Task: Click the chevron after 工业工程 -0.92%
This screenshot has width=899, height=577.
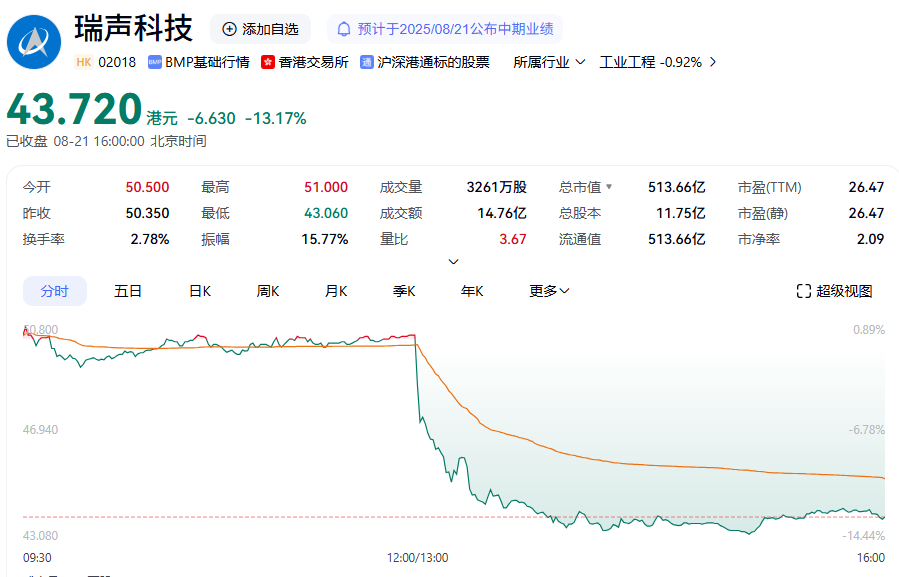Action: [x=713, y=62]
